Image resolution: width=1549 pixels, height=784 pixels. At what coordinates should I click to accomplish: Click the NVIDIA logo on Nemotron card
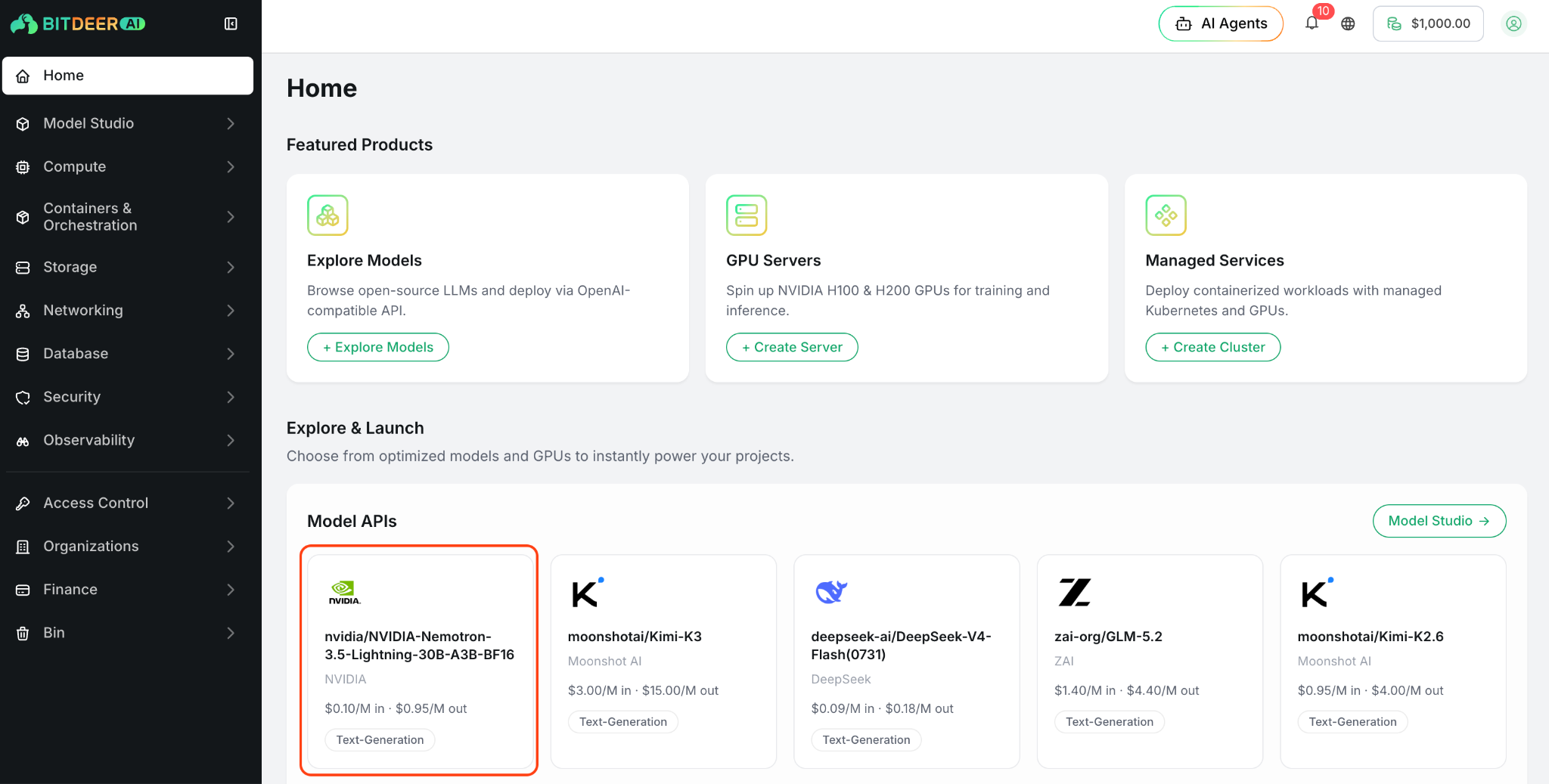pos(344,593)
